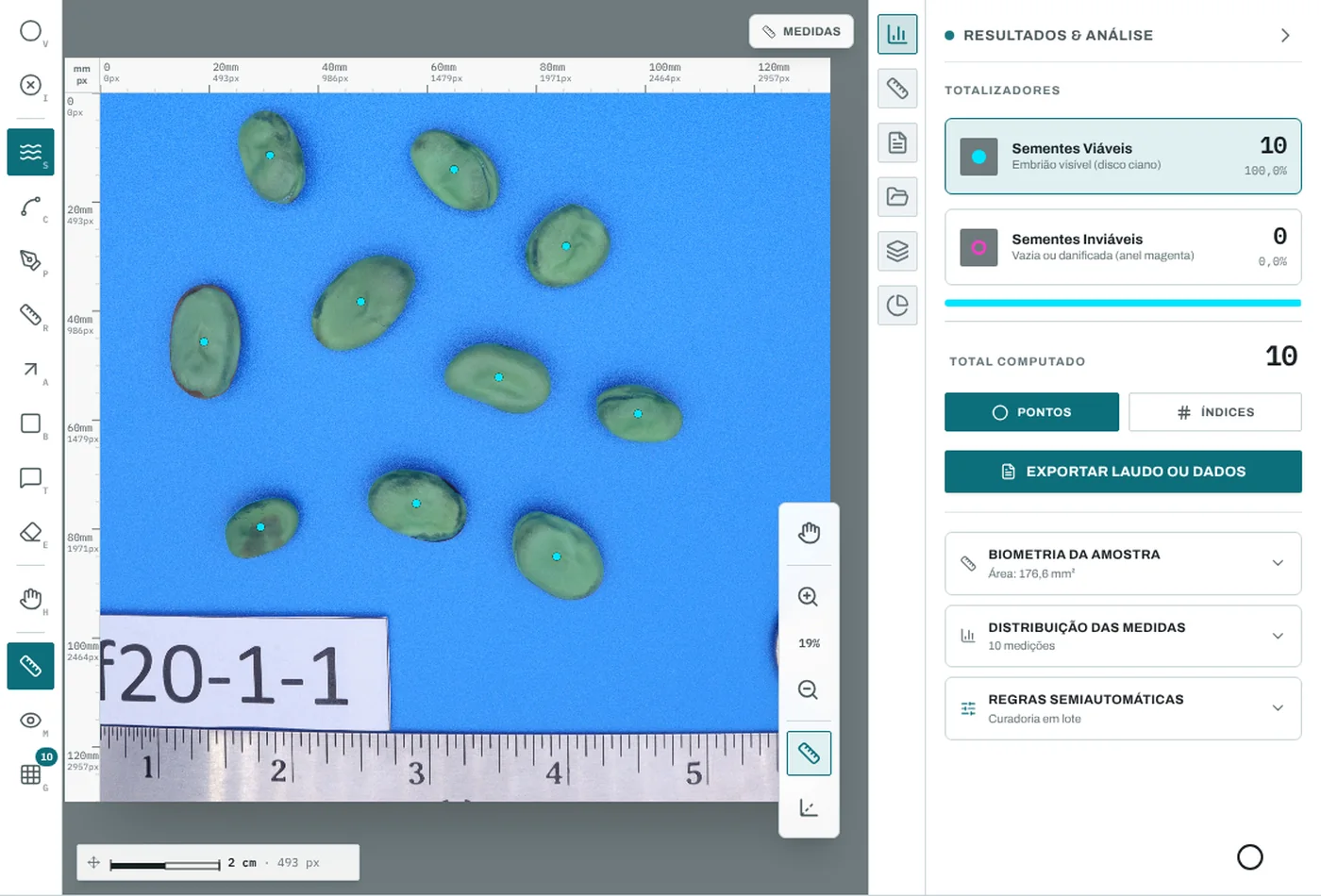The width and height of the screenshot is (1321, 896).
Task: Open the ruler measurements side panel
Action: [x=897, y=89]
